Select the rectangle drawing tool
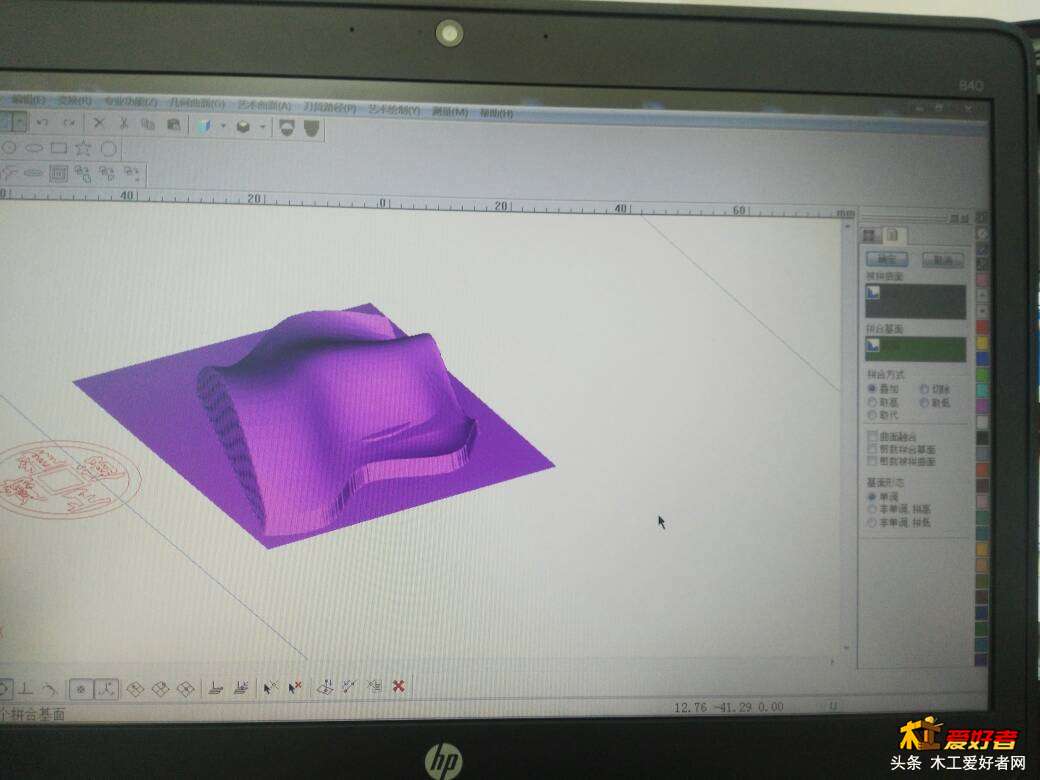 click(x=59, y=148)
